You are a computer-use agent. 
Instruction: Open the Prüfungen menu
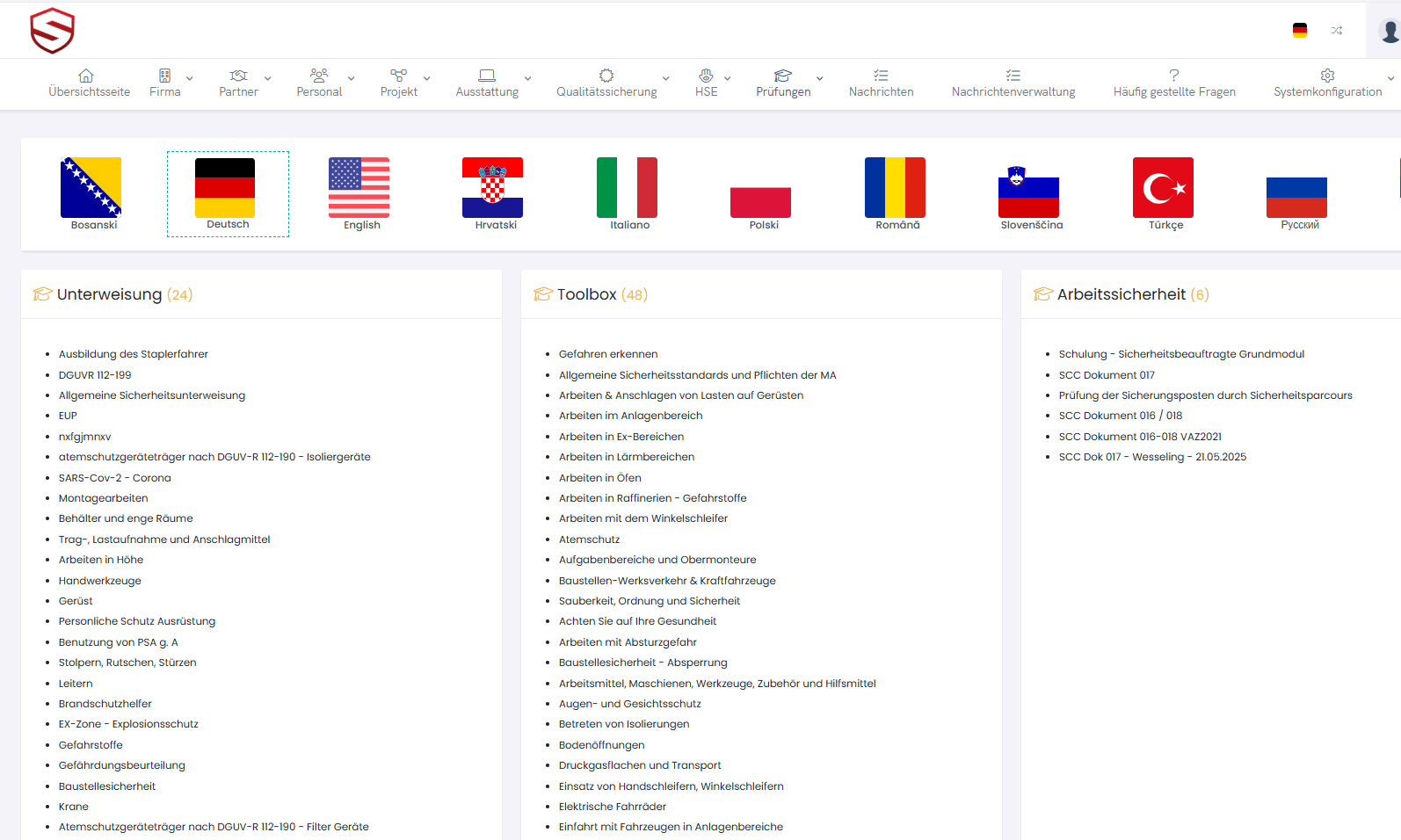click(782, 83)
